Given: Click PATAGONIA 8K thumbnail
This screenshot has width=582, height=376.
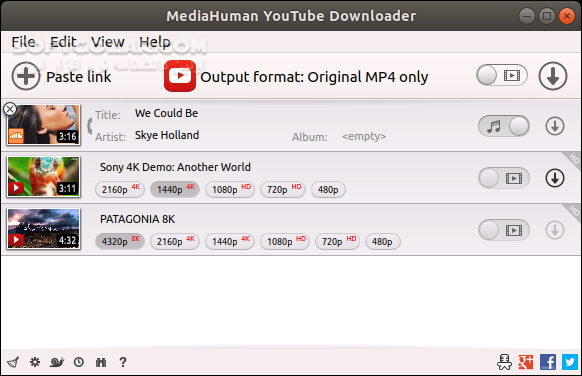Looking at the screenshot, I should pyautogui.click(x=43, y=228).
